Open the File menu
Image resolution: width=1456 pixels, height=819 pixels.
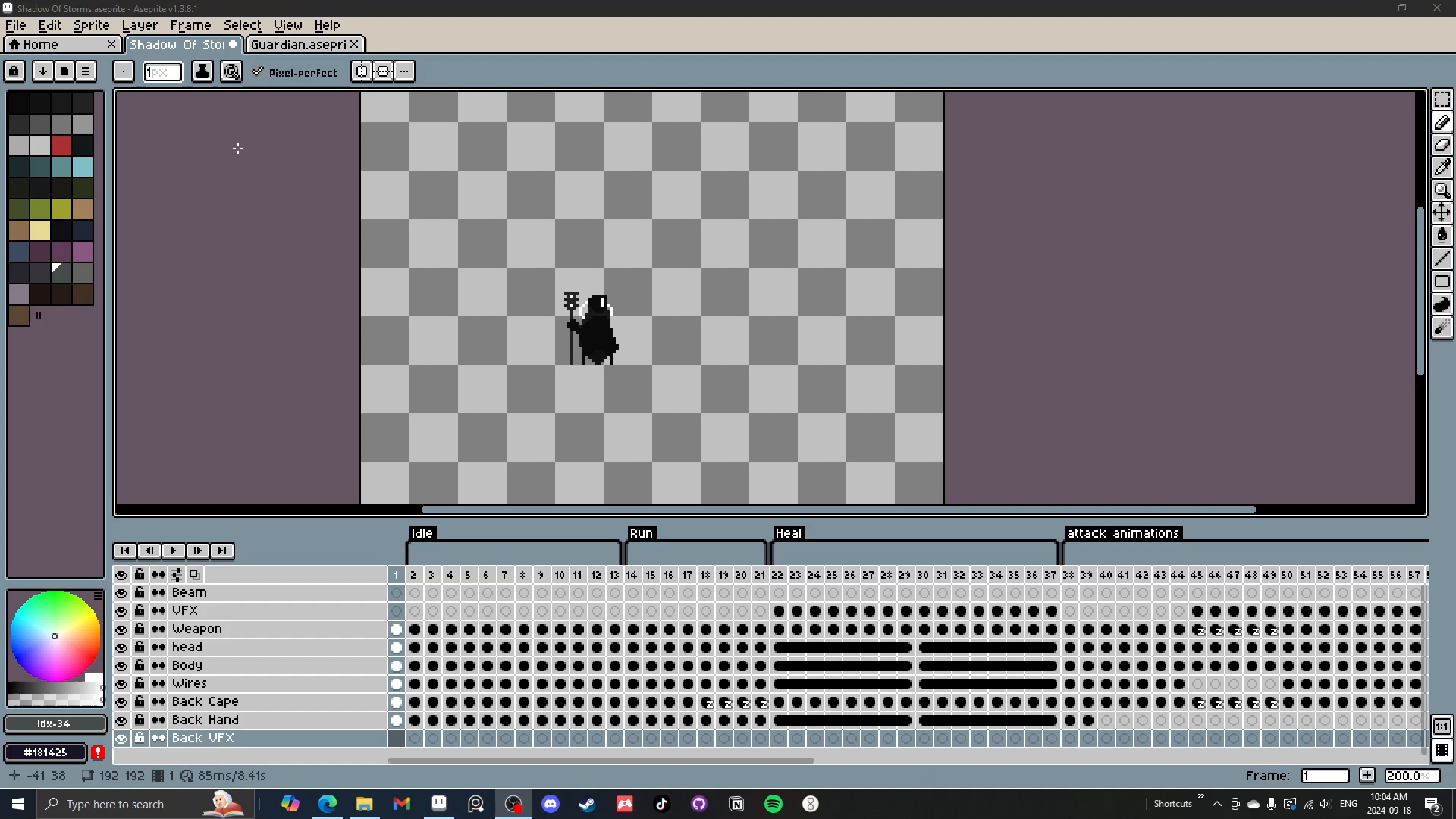tap(15, 25)
